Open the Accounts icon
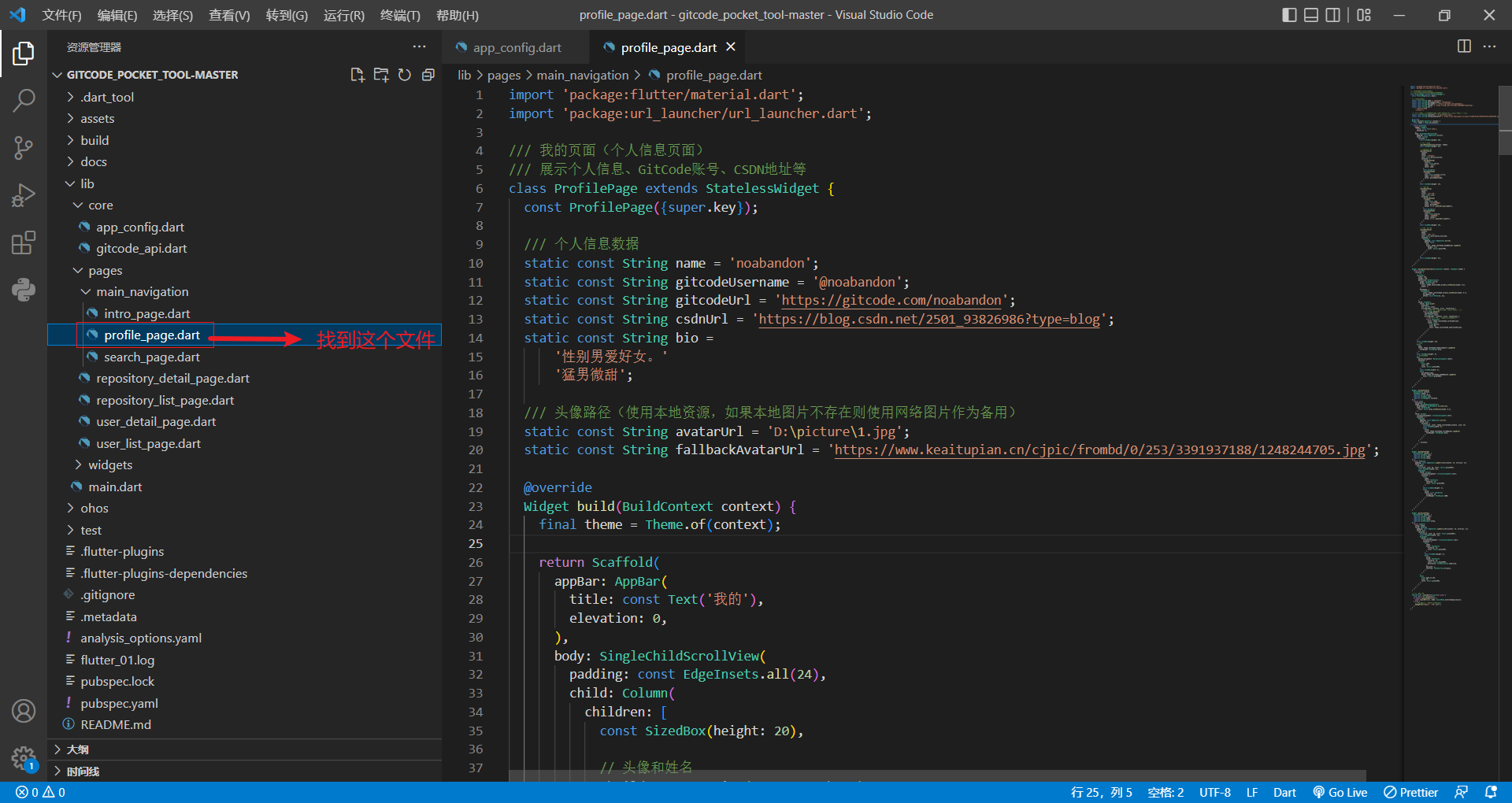The width and height of the screenshot is (1512, 803). (x=24, y=711)
